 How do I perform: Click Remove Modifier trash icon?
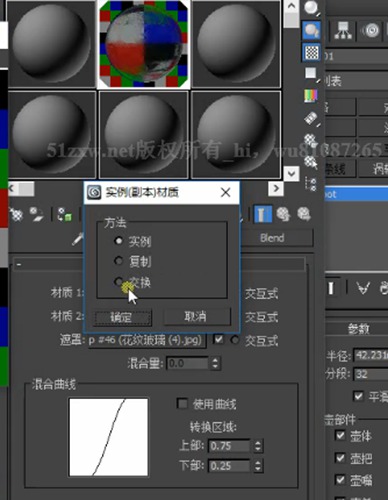[x=384, y=287]
